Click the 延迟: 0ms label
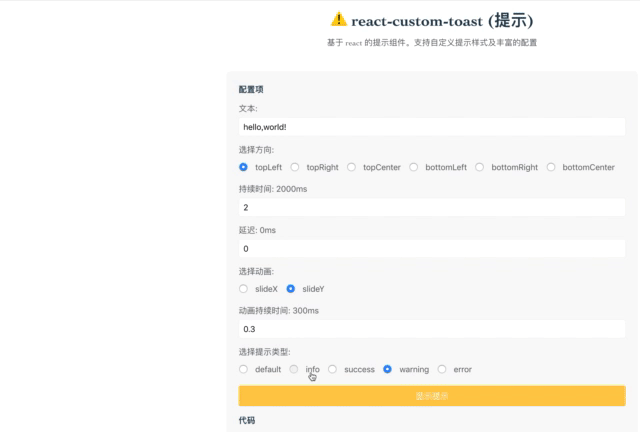Screen dimensions: 640x432 (257, 230)
